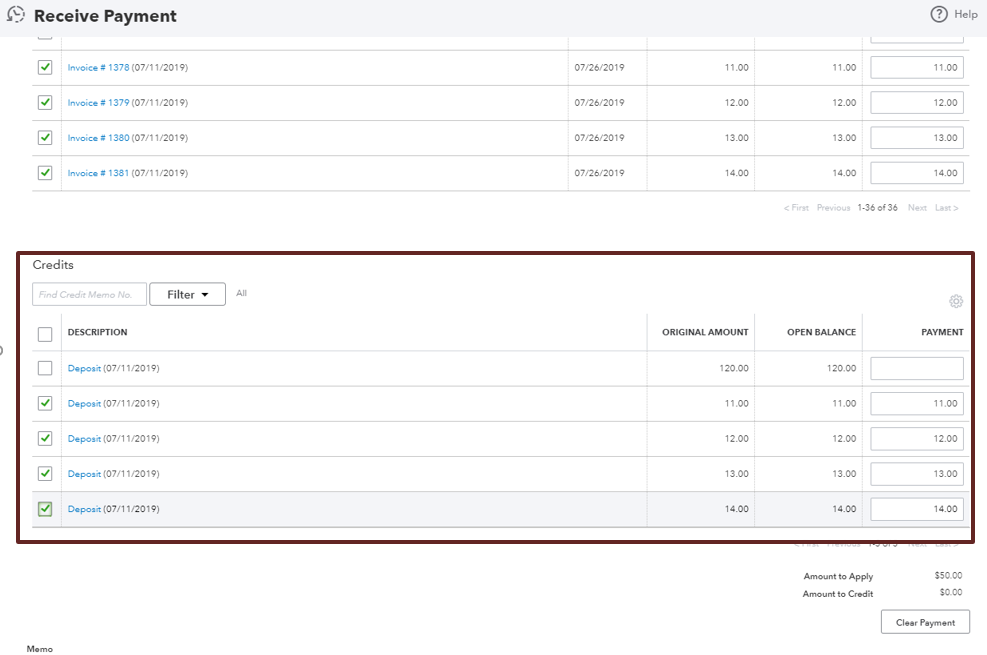Click the 1-36 of 36 pagination text
The height and width of the screenshot is (655, 987).
(x=877, y=208)
